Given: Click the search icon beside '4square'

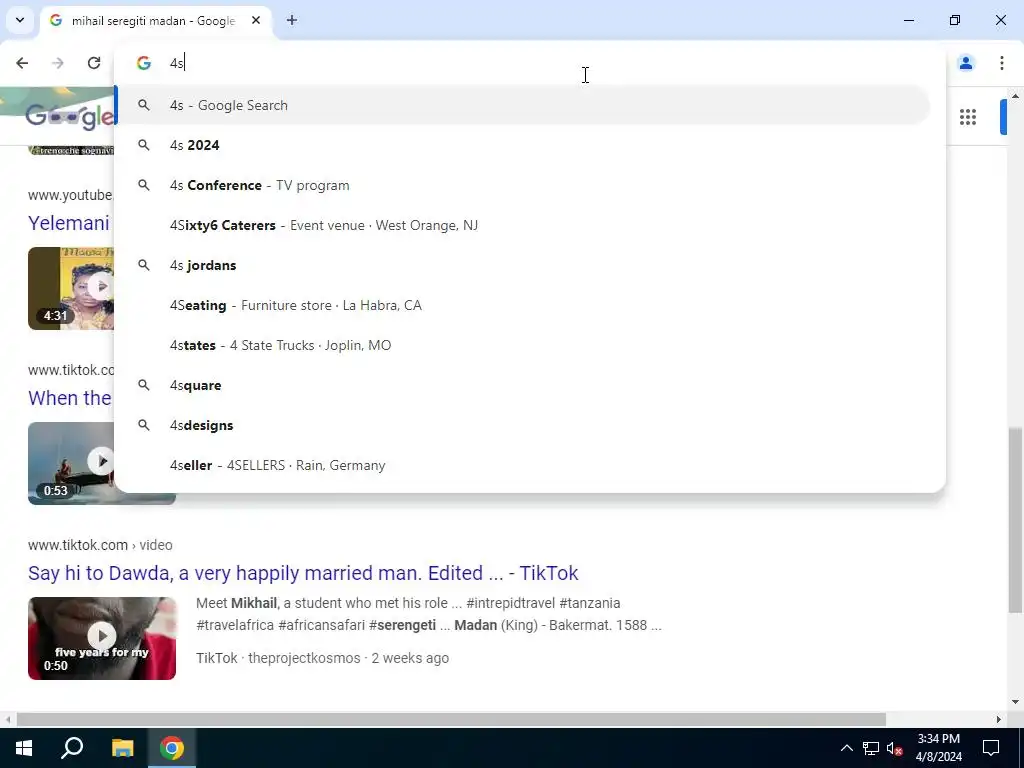Looking at the screenshot, I should pyautogui.click(x=144, y=385).
